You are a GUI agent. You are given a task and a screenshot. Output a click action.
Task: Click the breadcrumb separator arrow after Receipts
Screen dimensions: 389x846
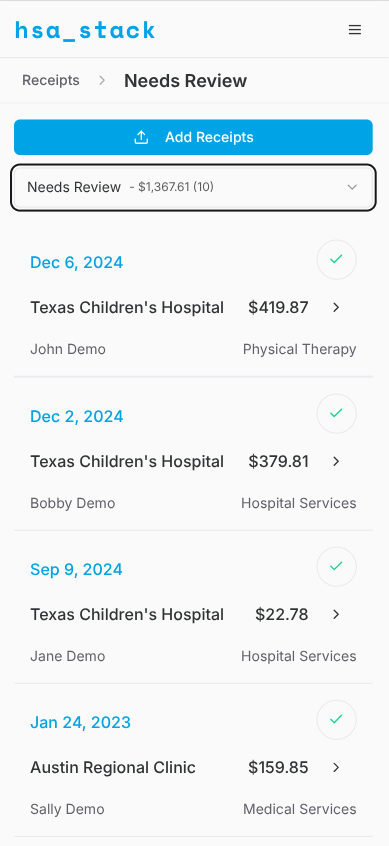click(x=102, y=81)
